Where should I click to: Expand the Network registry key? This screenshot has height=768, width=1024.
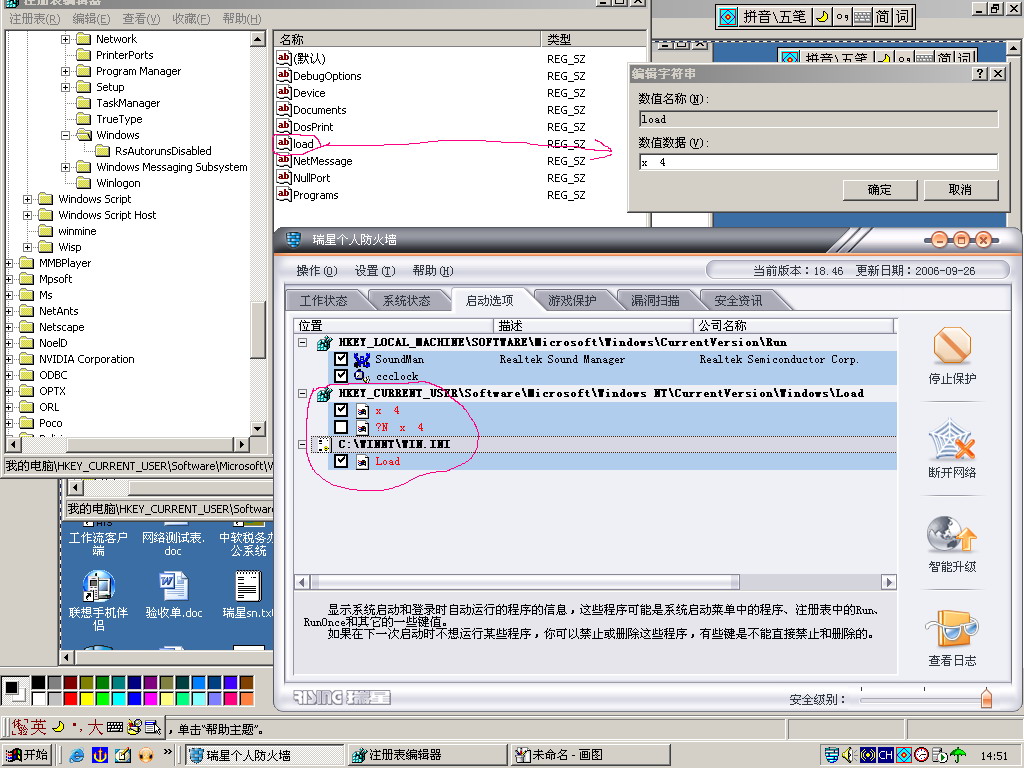click(65, 39)
